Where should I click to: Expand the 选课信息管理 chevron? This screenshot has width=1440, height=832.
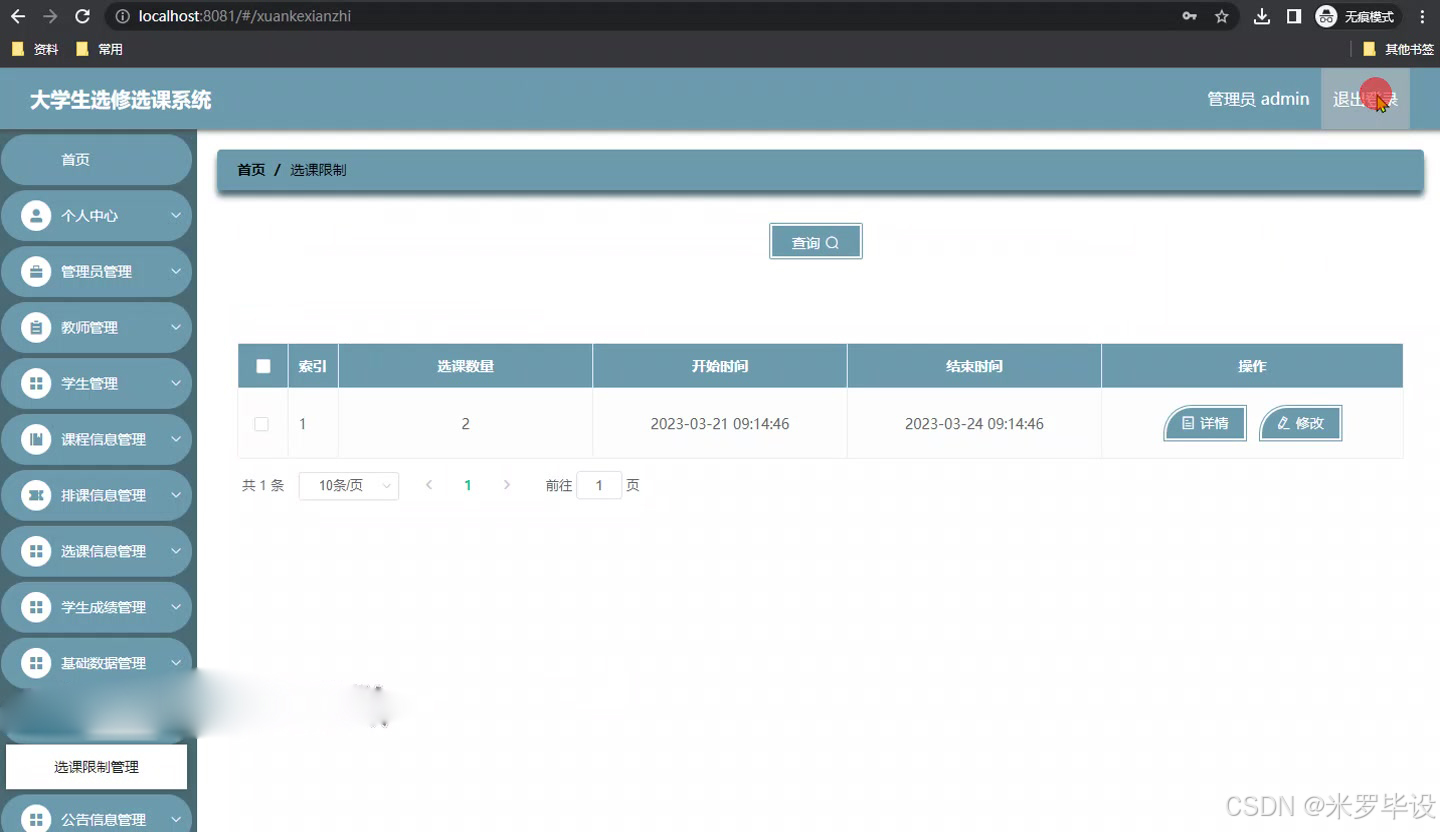click(176, 551)
